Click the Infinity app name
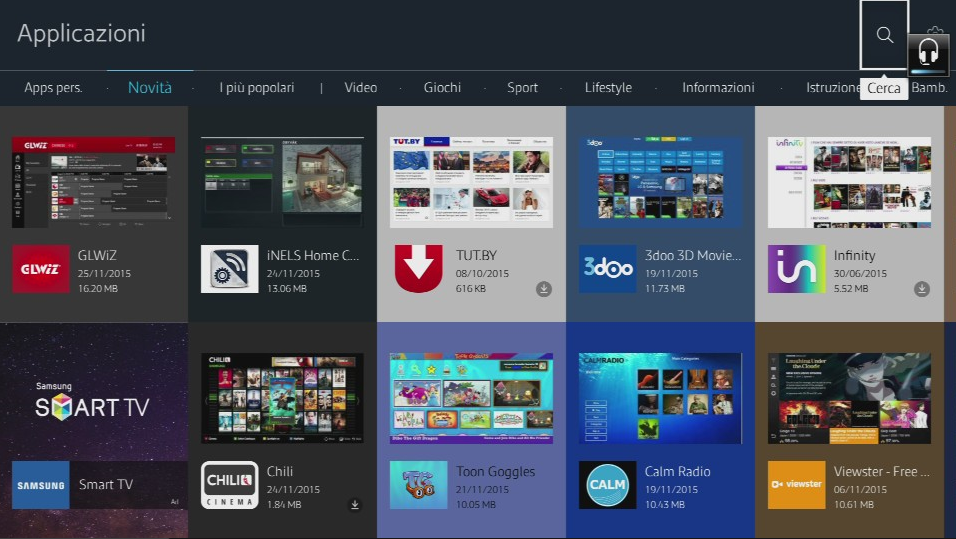The image size is (956, 539). click(x=854, y=255)
